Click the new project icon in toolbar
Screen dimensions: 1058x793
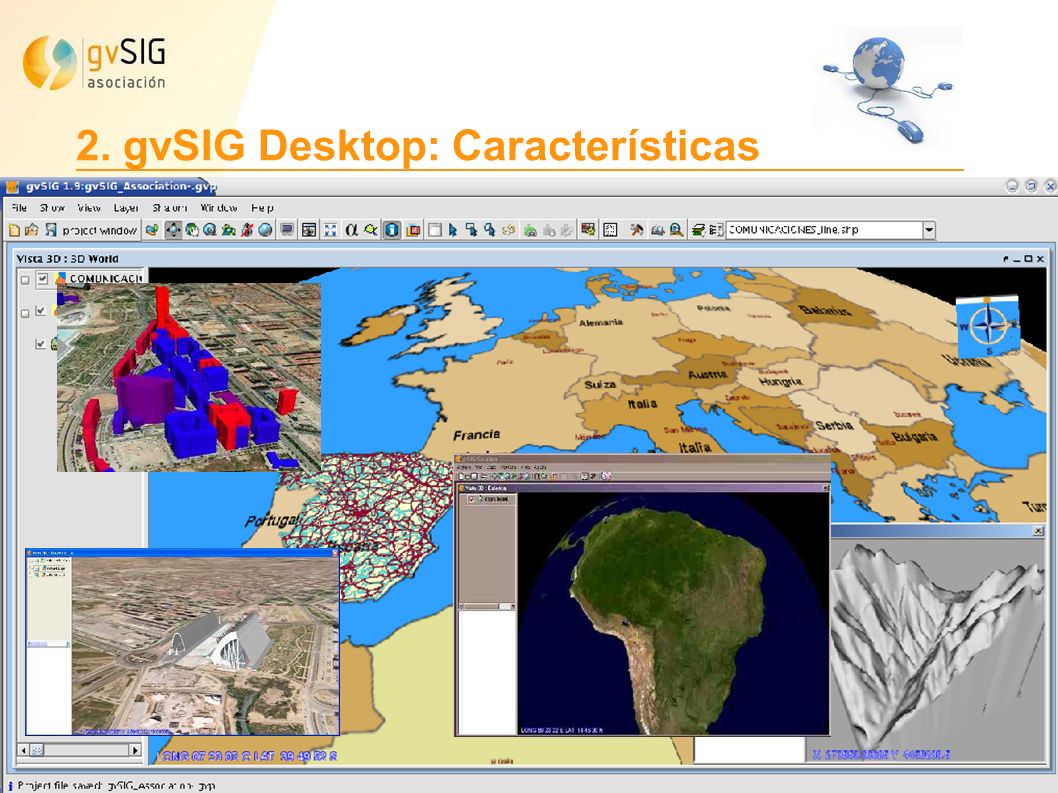(14, 230)
